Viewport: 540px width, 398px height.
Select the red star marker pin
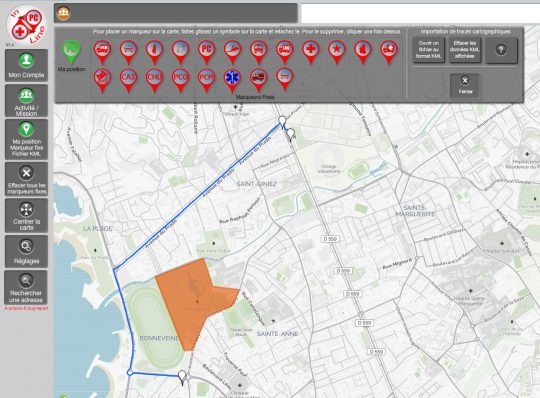(x=336, y=52)
